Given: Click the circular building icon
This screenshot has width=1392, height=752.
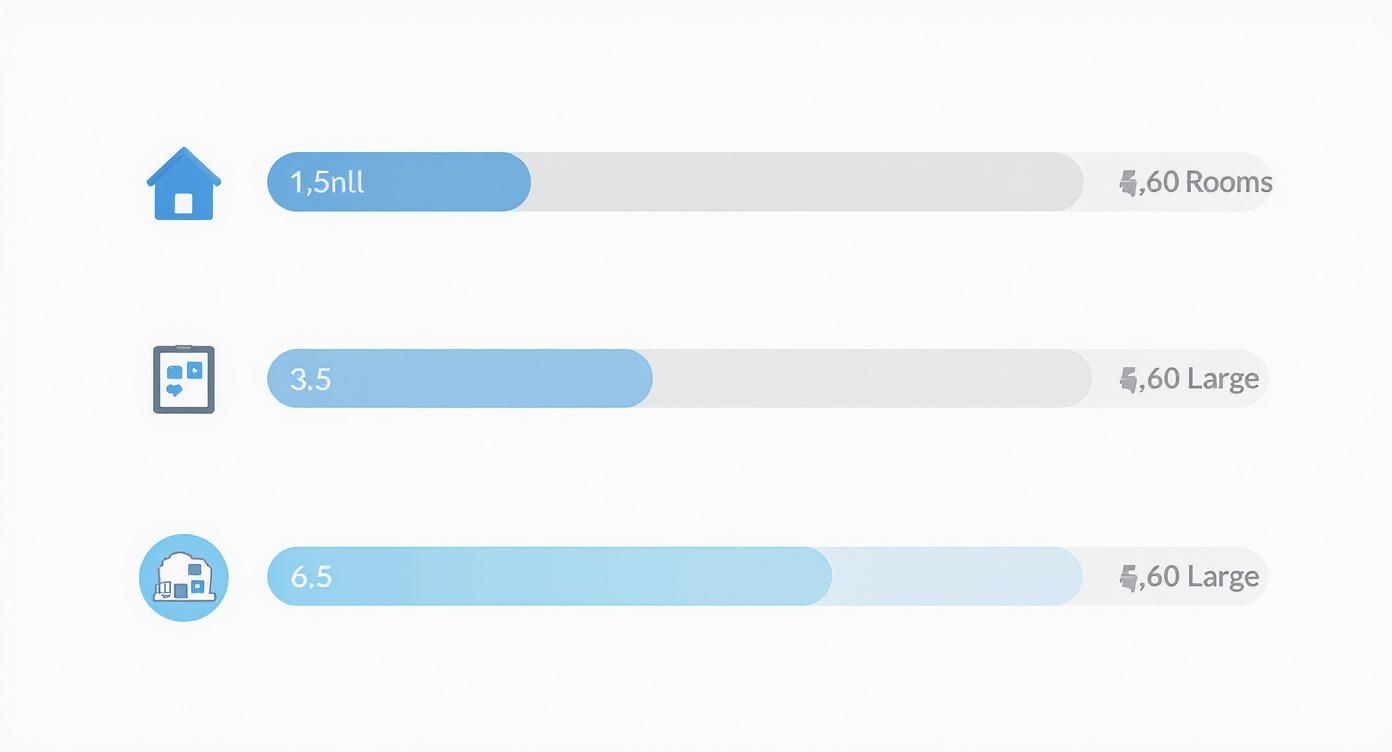Looking at the screenshot, I should pyautogui.click(x=184, y=577).
